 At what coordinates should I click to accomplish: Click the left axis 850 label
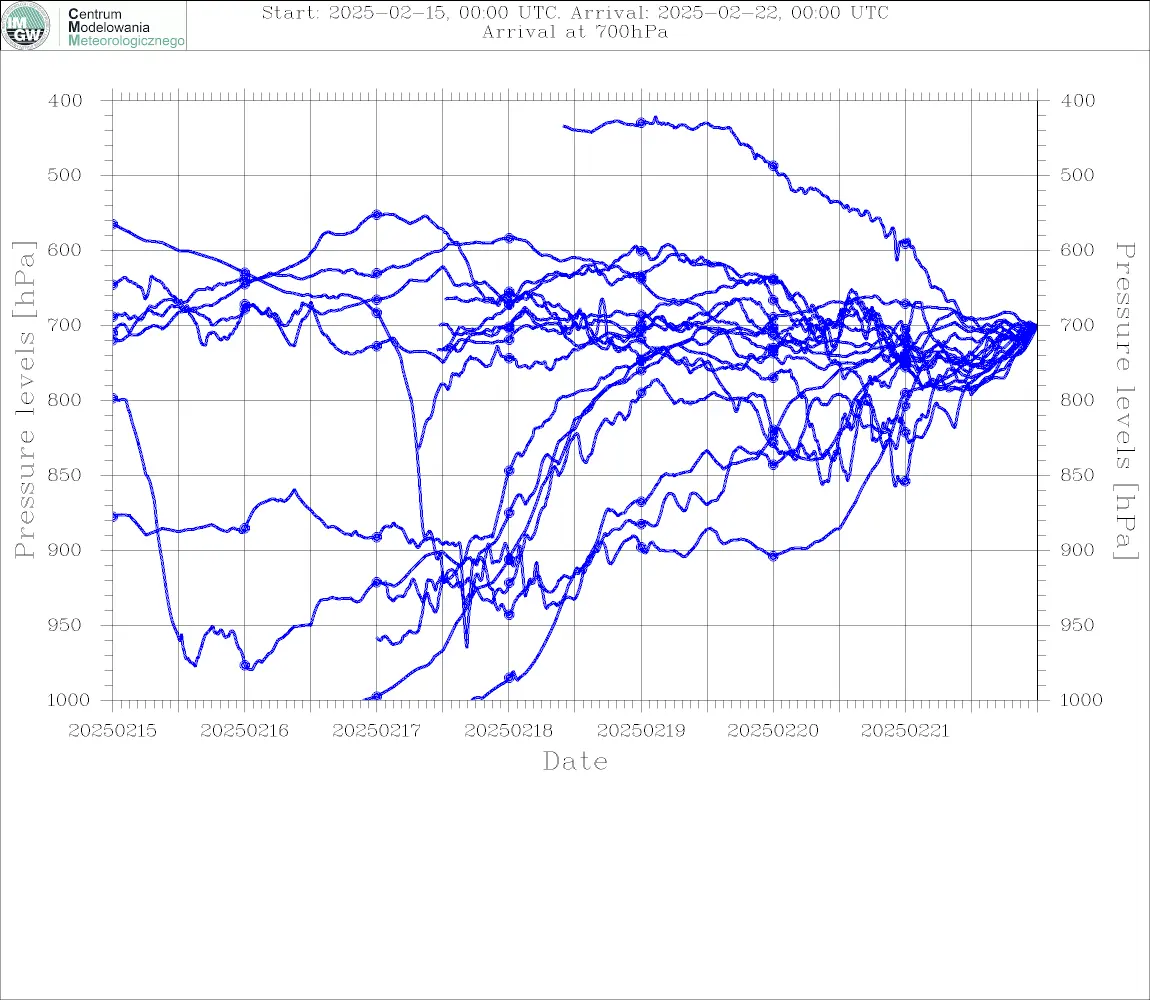tap(65, 475)
